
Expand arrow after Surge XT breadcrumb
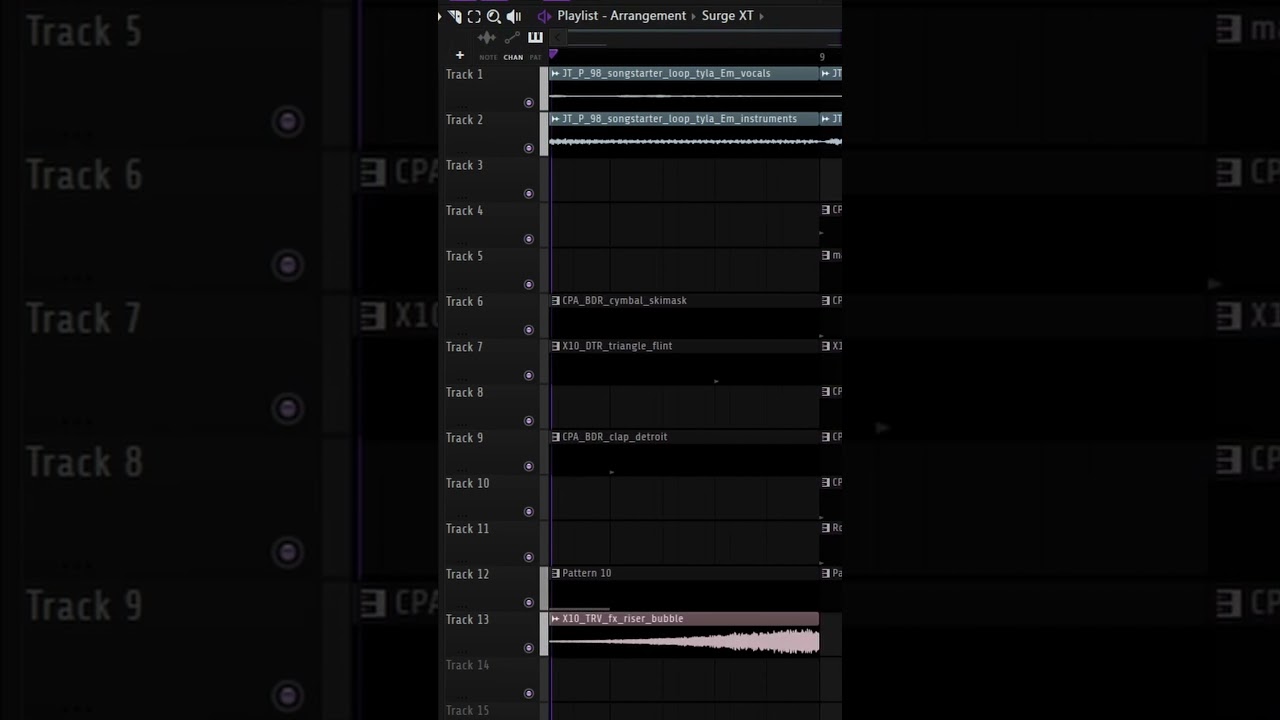(761, 16)
